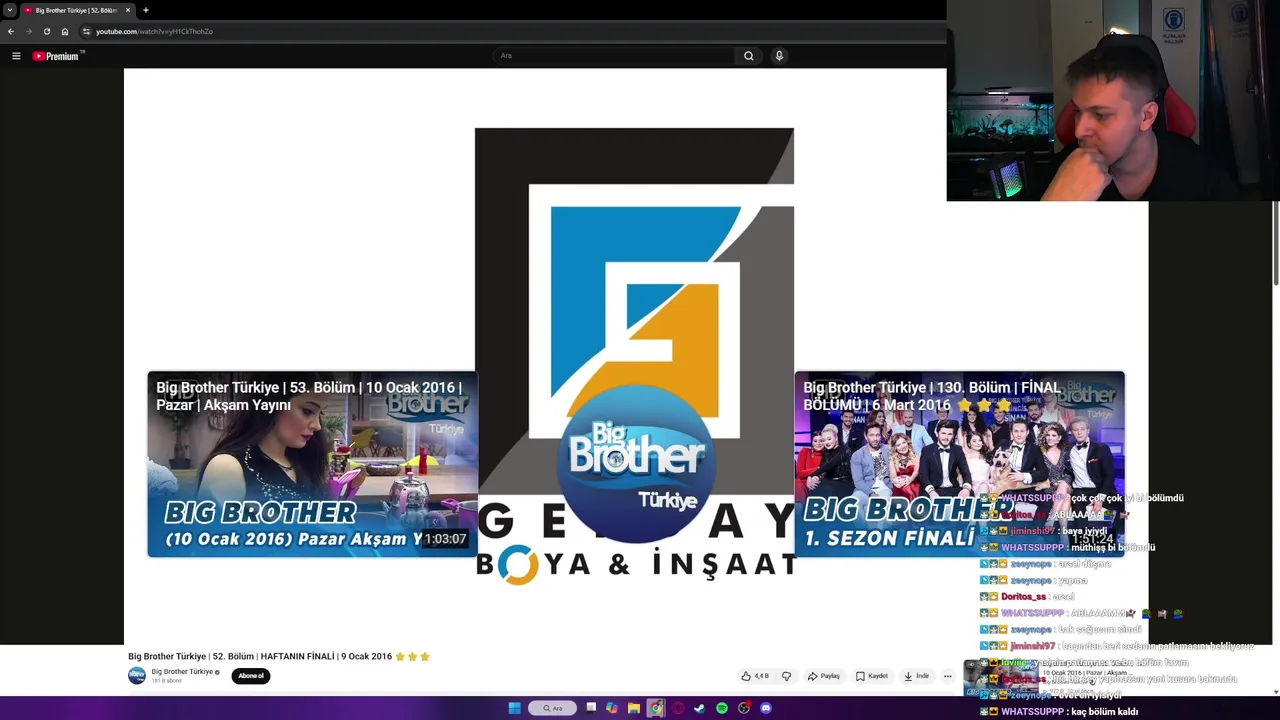Image resolution: width=1280 pixels, height=720 pixels.
Task: Click the taskbar Ara search box
Action: coord(552,708)
